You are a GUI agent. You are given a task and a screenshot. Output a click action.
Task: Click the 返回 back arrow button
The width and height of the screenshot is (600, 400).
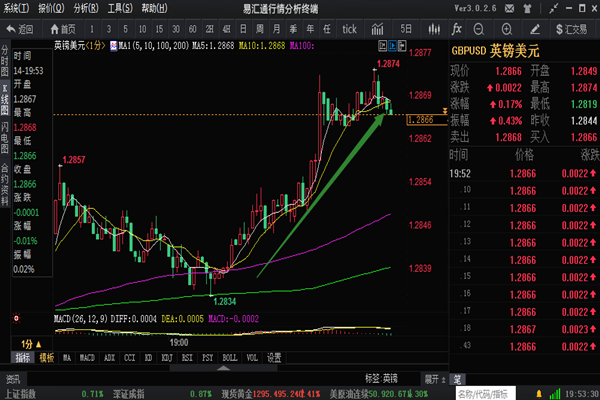[x=18, y=30]
